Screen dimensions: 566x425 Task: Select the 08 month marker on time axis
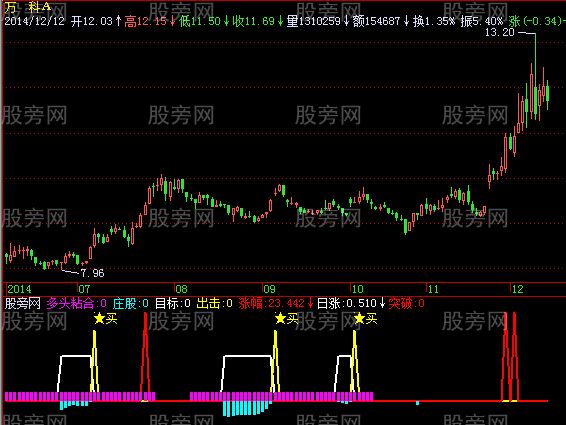(x=181, y=289)
